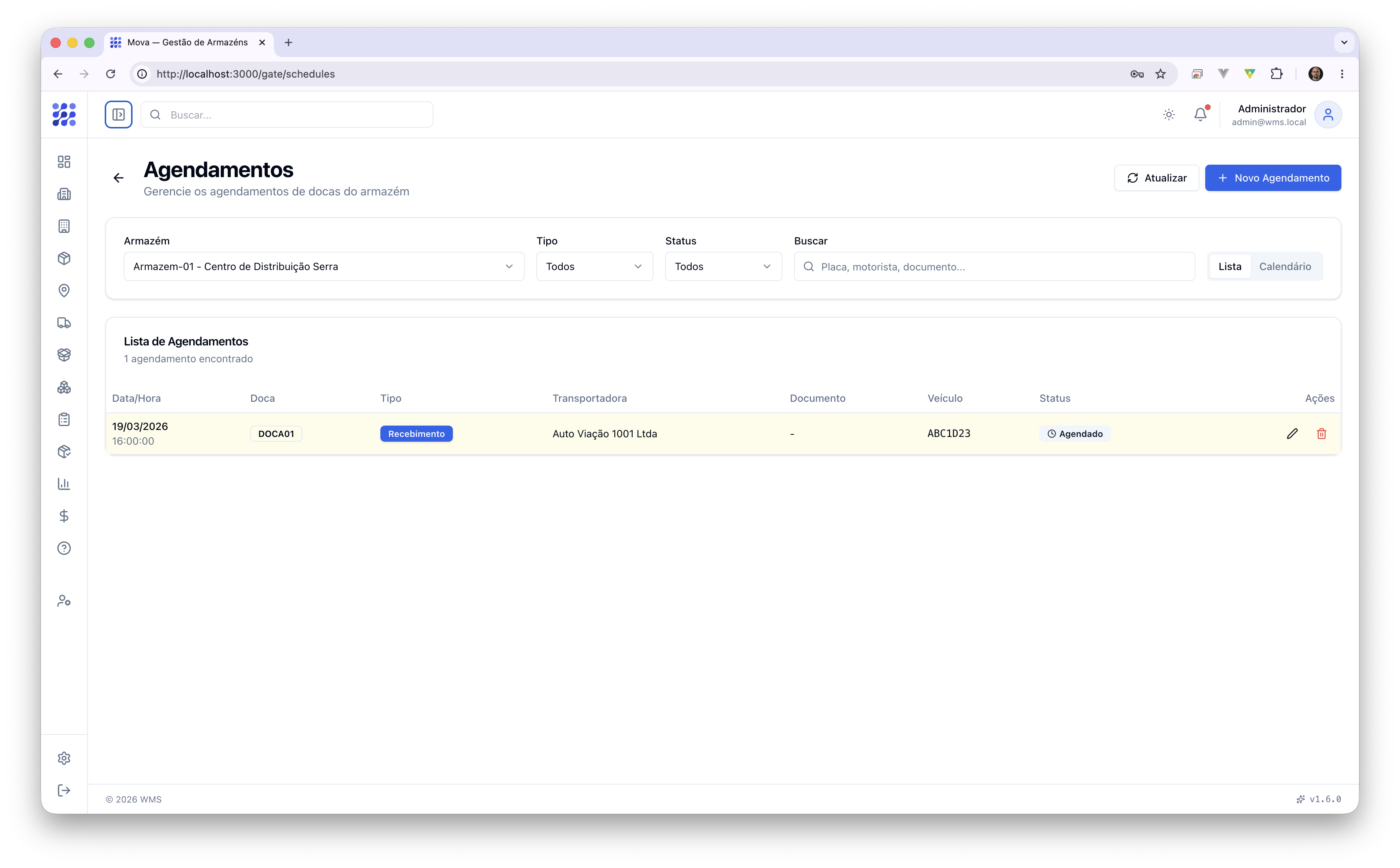1400x868 pixels.
Task: Click the Placa, motorista, documento search field
Action: [994, 266]
